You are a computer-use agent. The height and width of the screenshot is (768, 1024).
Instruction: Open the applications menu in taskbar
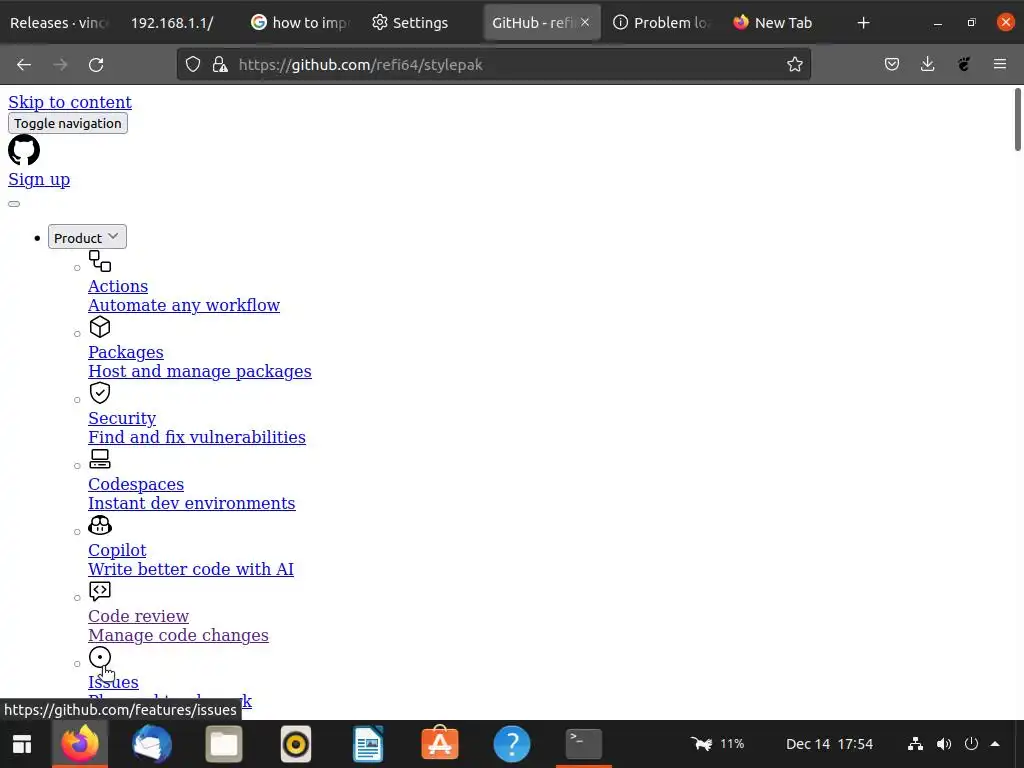pyautogui.click(x=22, y=744)
